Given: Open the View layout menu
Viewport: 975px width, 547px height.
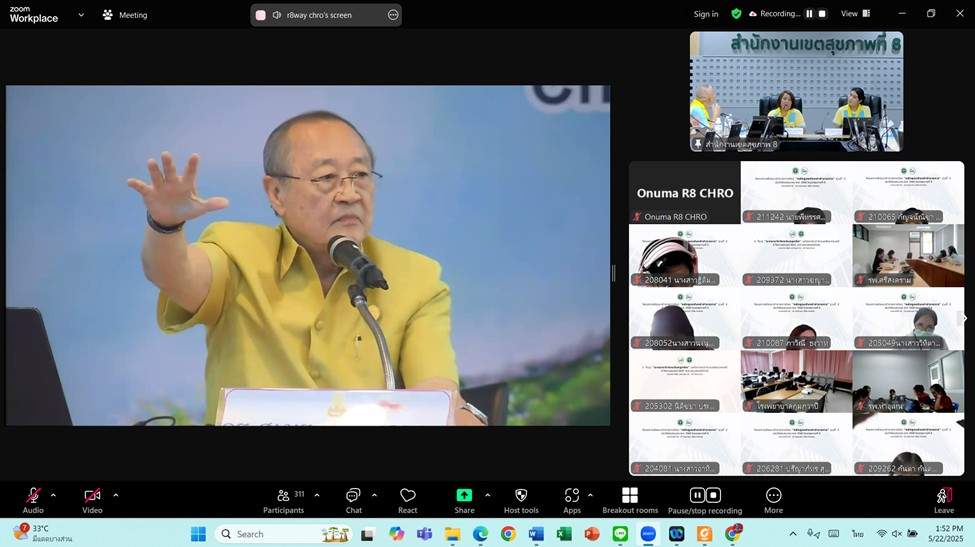Looking at the screenshot, I should pyautogui.click(x=855, y=14).
